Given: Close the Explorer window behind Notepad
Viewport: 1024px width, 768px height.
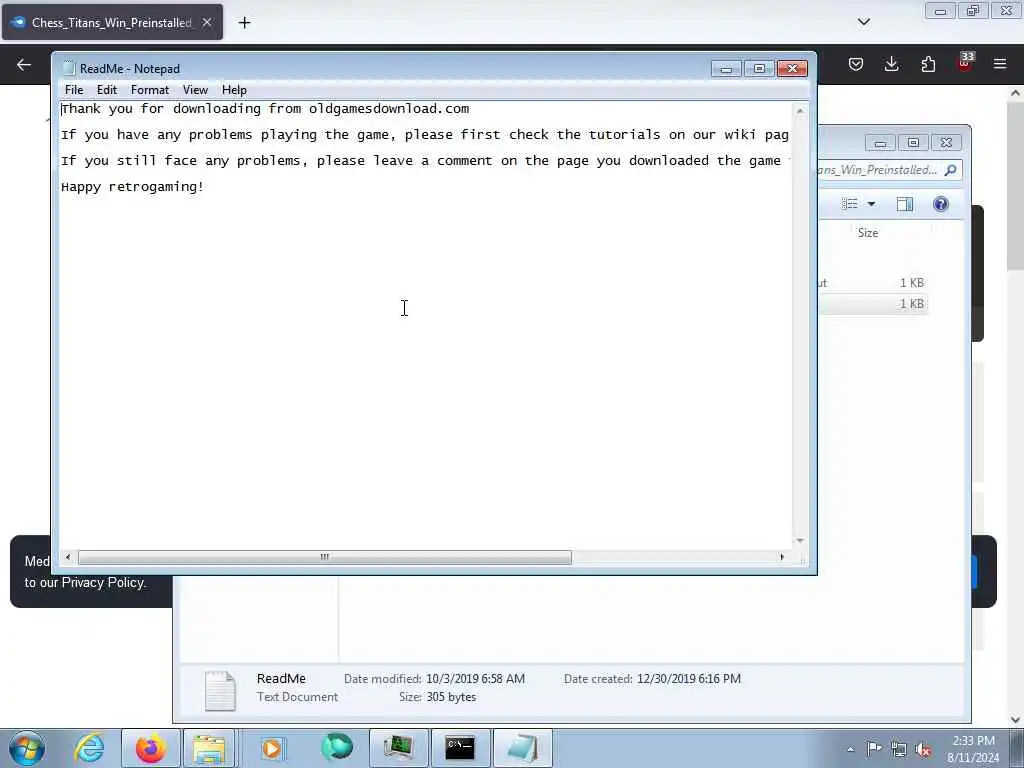Looking at the screenshot, I should (946, 142).
